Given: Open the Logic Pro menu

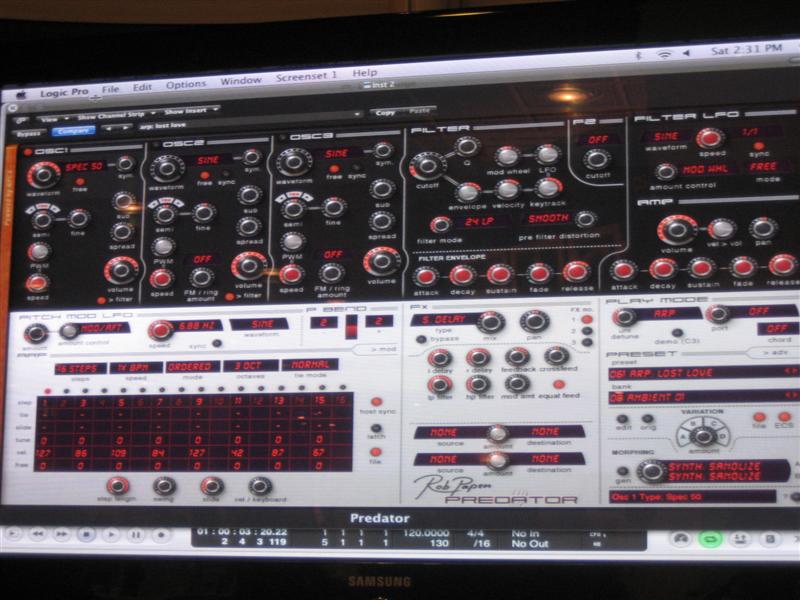Looking at the screenshot, I should (64, 92).
